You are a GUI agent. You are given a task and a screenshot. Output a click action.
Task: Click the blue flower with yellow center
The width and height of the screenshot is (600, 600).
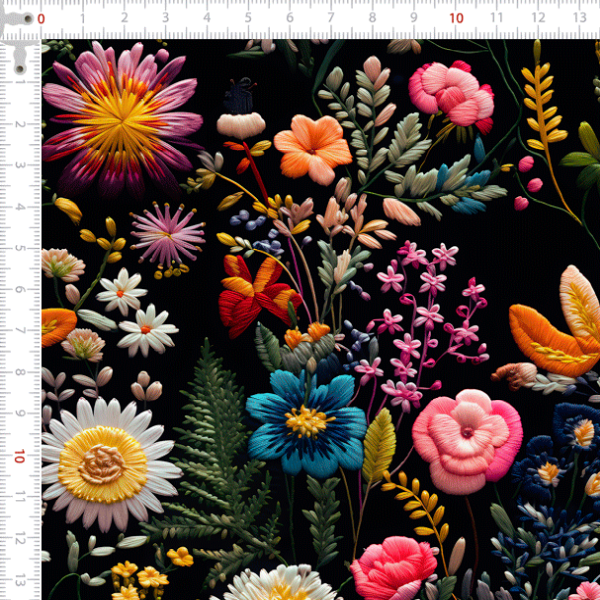[306, 422]
